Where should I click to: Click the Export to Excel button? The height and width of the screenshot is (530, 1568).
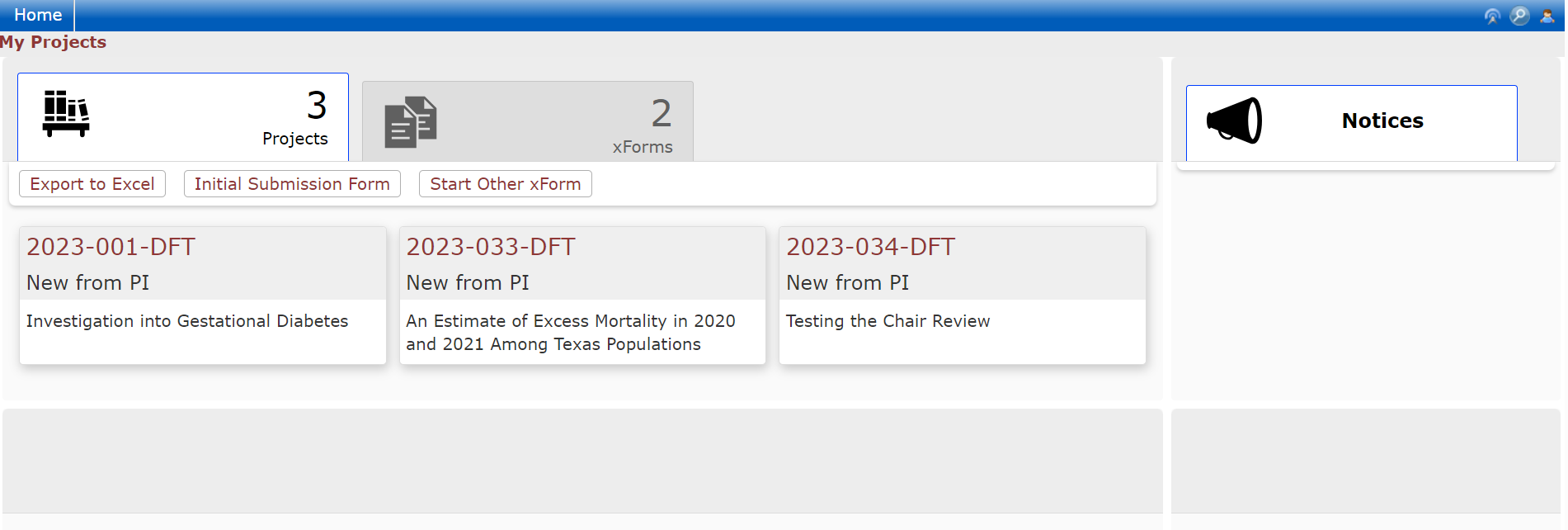coord(92,183)
